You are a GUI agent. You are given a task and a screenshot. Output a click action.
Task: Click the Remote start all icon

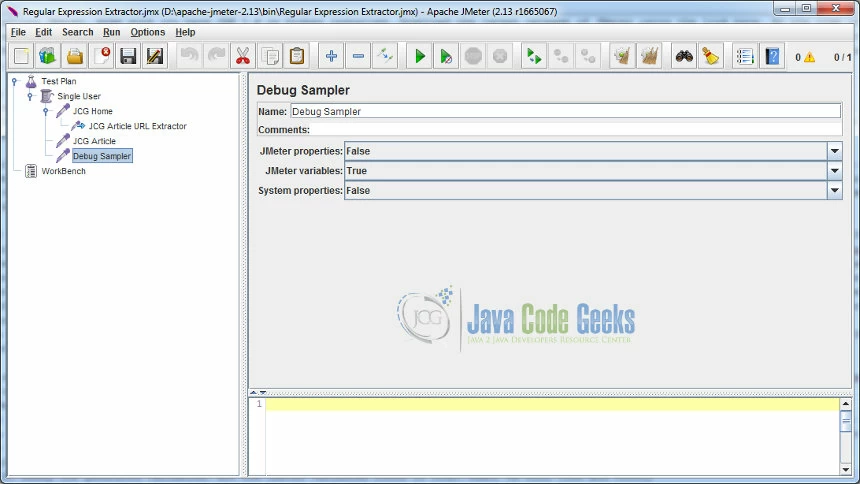(x=534, y=56)
